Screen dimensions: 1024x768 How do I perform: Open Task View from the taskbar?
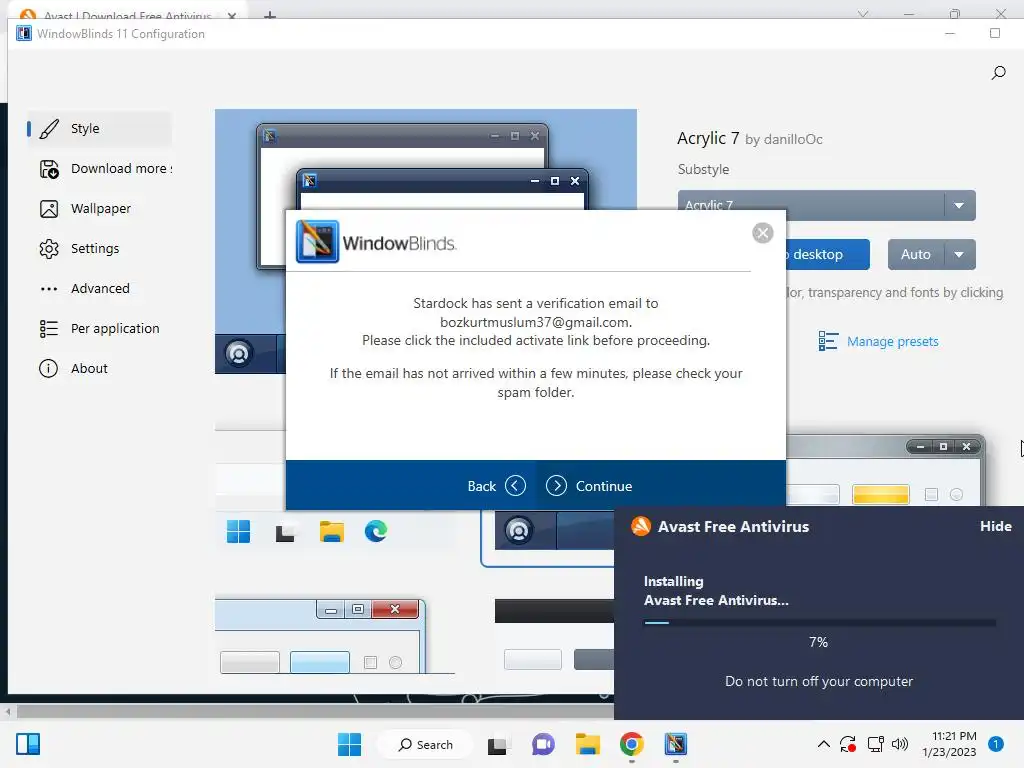pos(497,744)
